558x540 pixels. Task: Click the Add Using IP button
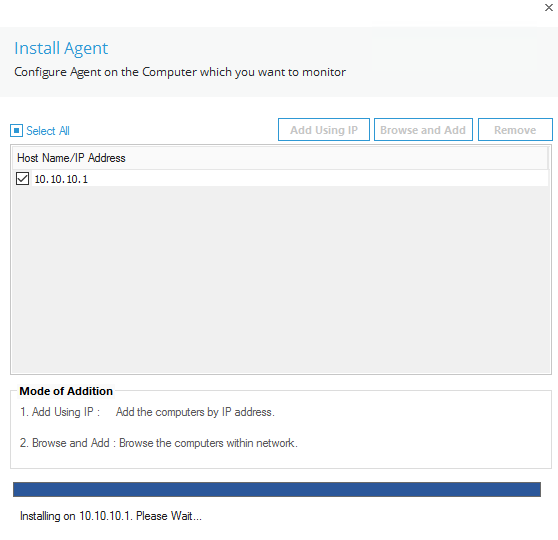(324, 130)
